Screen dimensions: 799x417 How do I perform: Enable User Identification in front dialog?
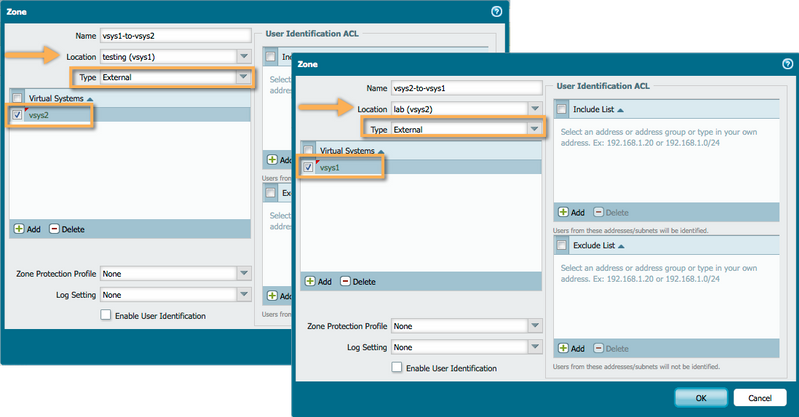click(398, 368)
